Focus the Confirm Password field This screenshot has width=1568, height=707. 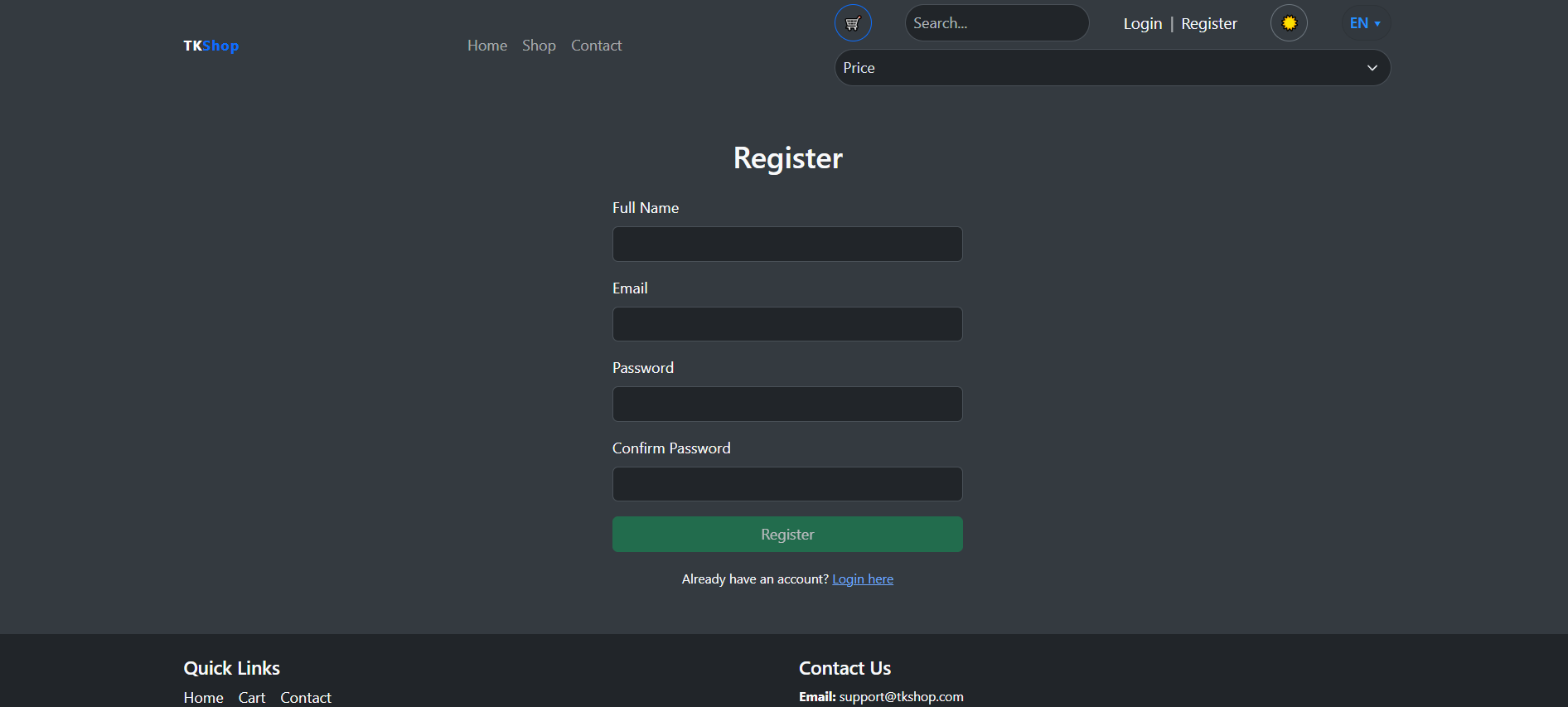tap(786, 484)
